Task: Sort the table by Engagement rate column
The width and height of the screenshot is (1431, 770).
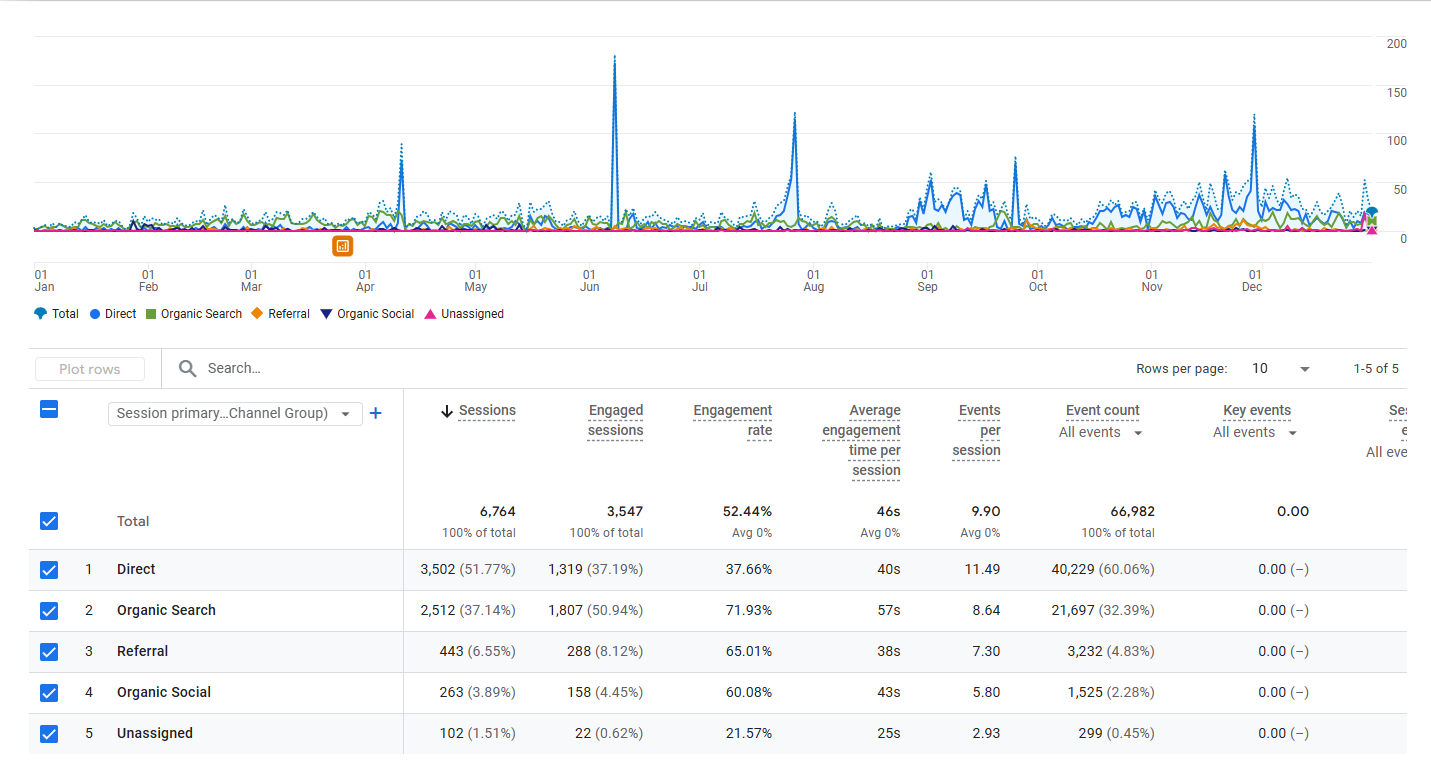Action: tap(733, 421)
